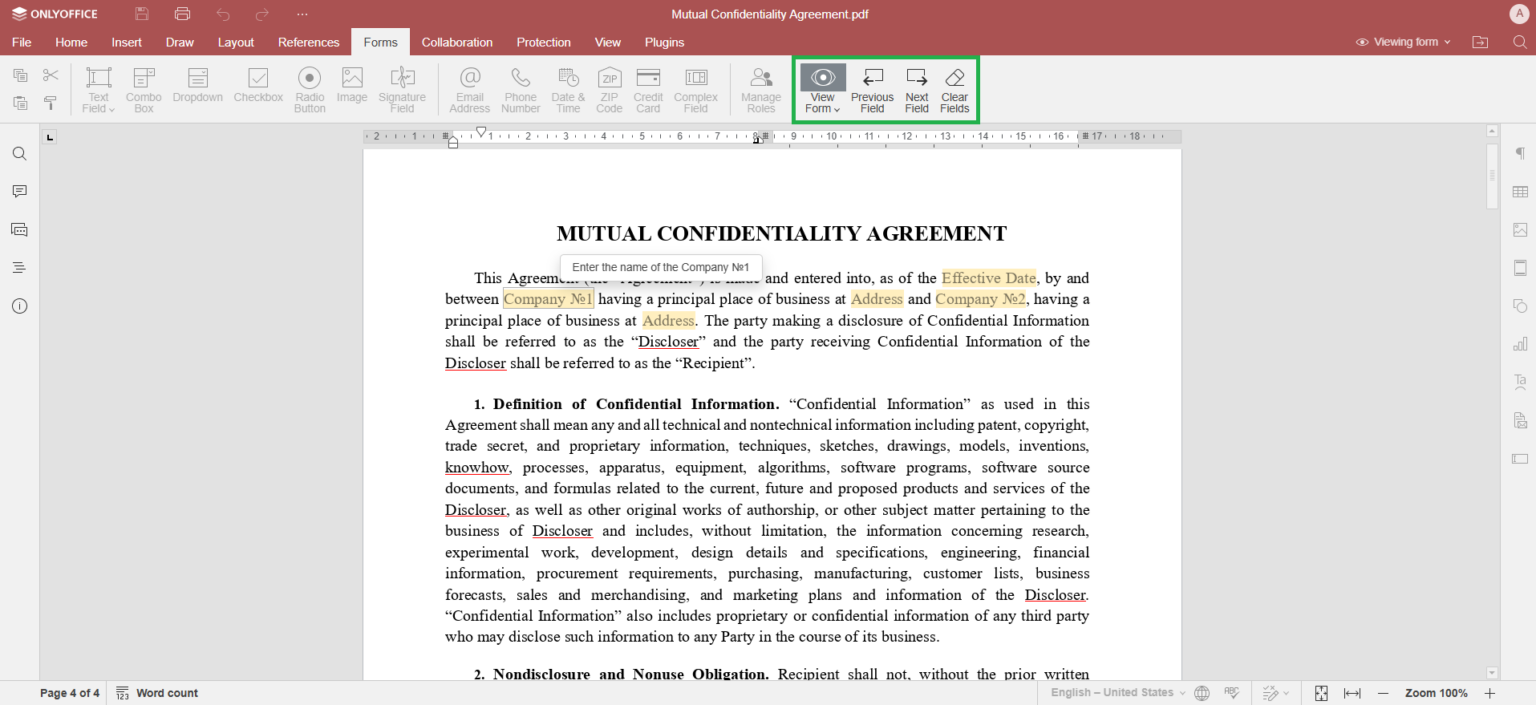Switch to the Insert tab

click(126, 42)
